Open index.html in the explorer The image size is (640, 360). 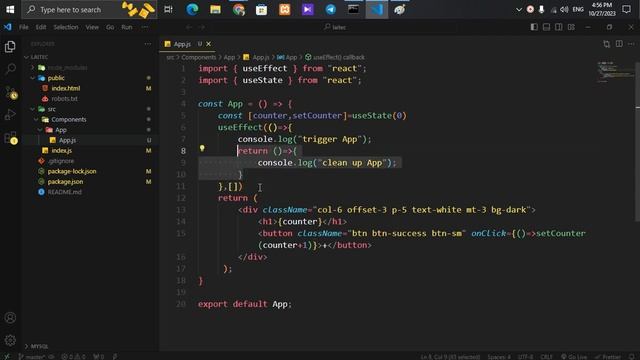click(x=65, y=88)
